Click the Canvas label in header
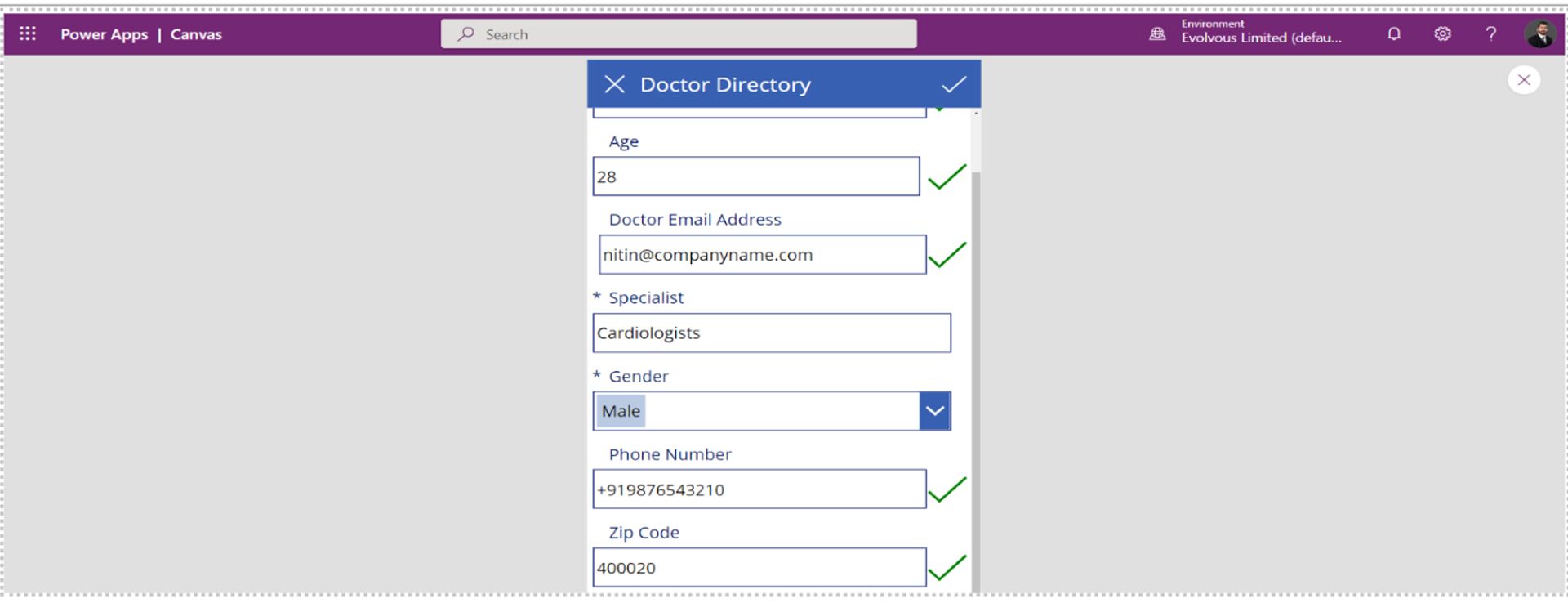 [196, 34]
